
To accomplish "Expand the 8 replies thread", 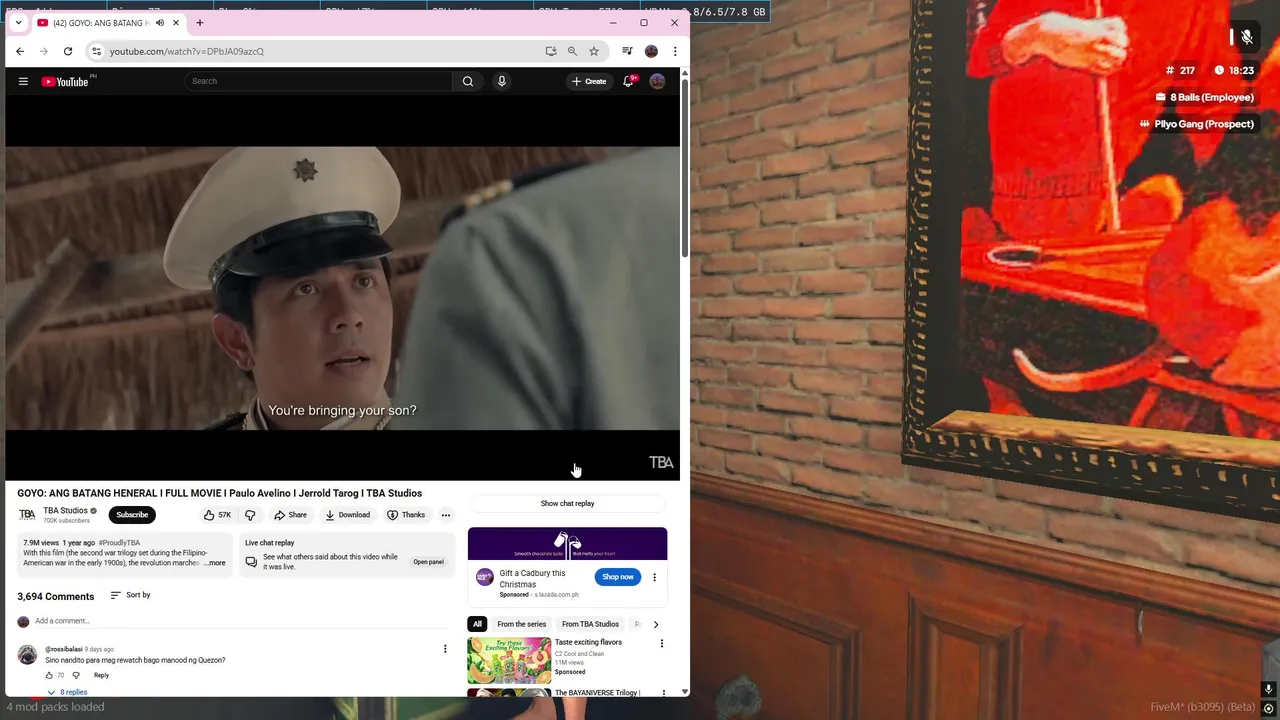I will coord(67,692).
